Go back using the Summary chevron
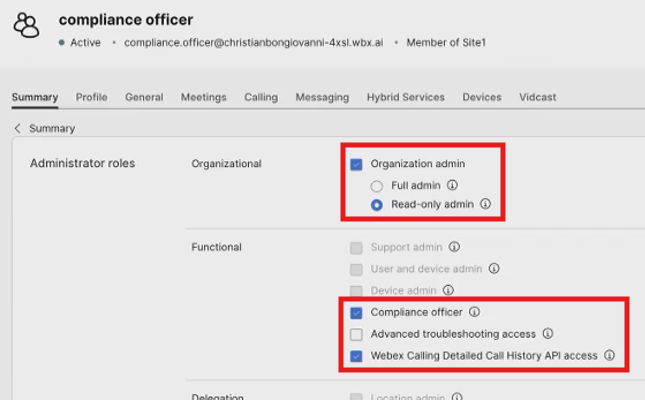Viewport: 645px width, 400px height. pos(18,128)
